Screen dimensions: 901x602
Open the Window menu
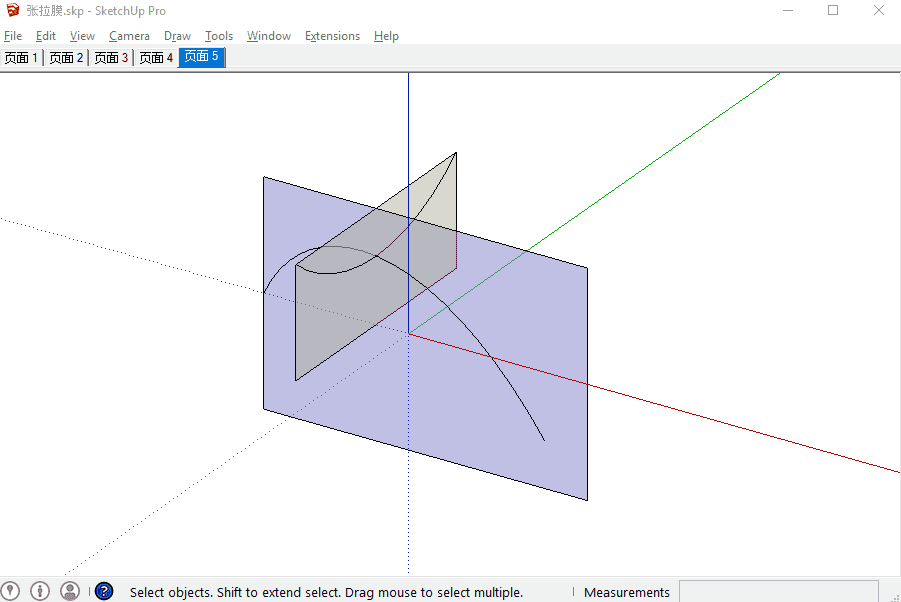click(x=269, y=36)
